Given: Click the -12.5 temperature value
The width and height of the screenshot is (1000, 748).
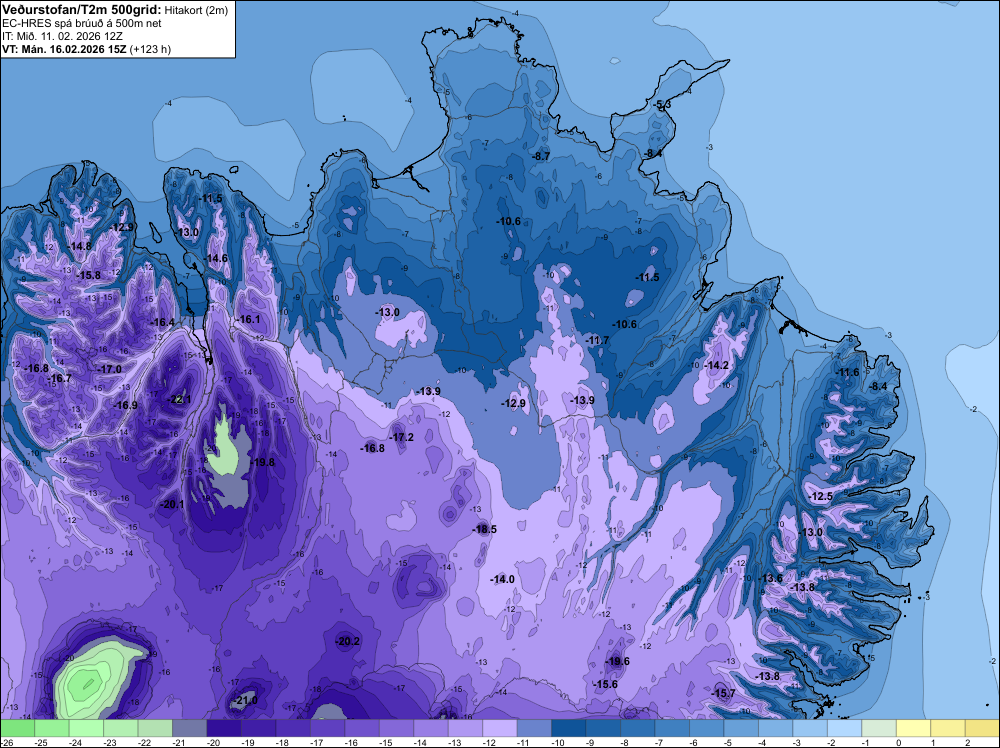Looking at the screenshot, I should (821, 496).
